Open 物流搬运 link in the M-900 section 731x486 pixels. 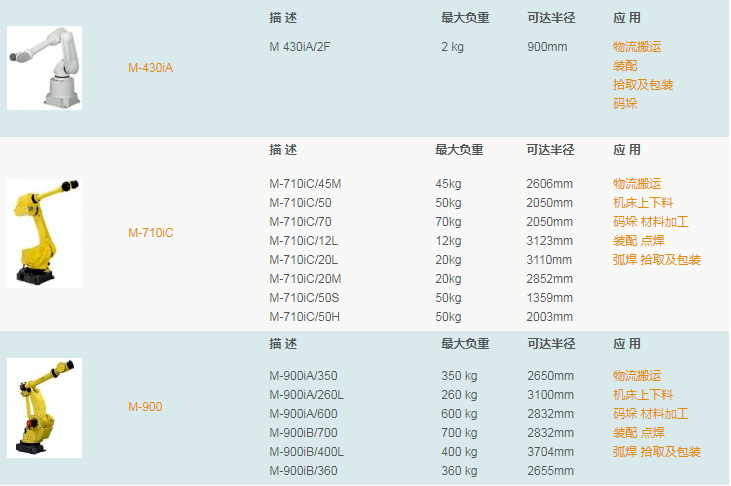[x=637, y=376]
